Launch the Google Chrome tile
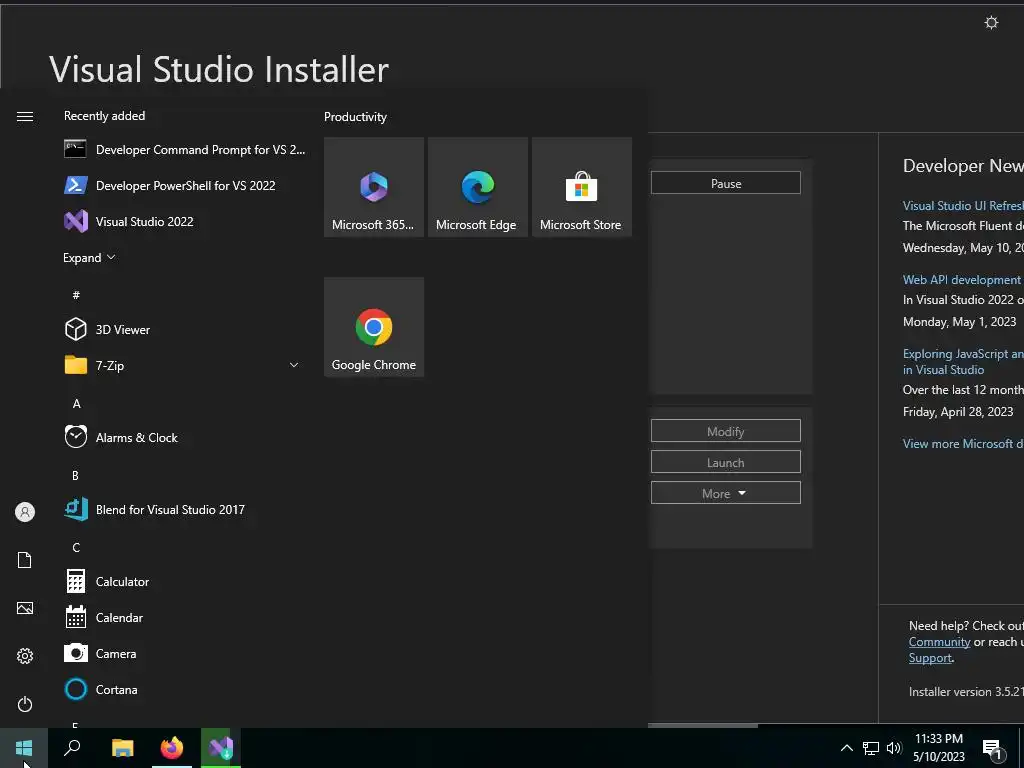Image resolution: width=1024 pixels, height=768 pixels. click(374, 327)
